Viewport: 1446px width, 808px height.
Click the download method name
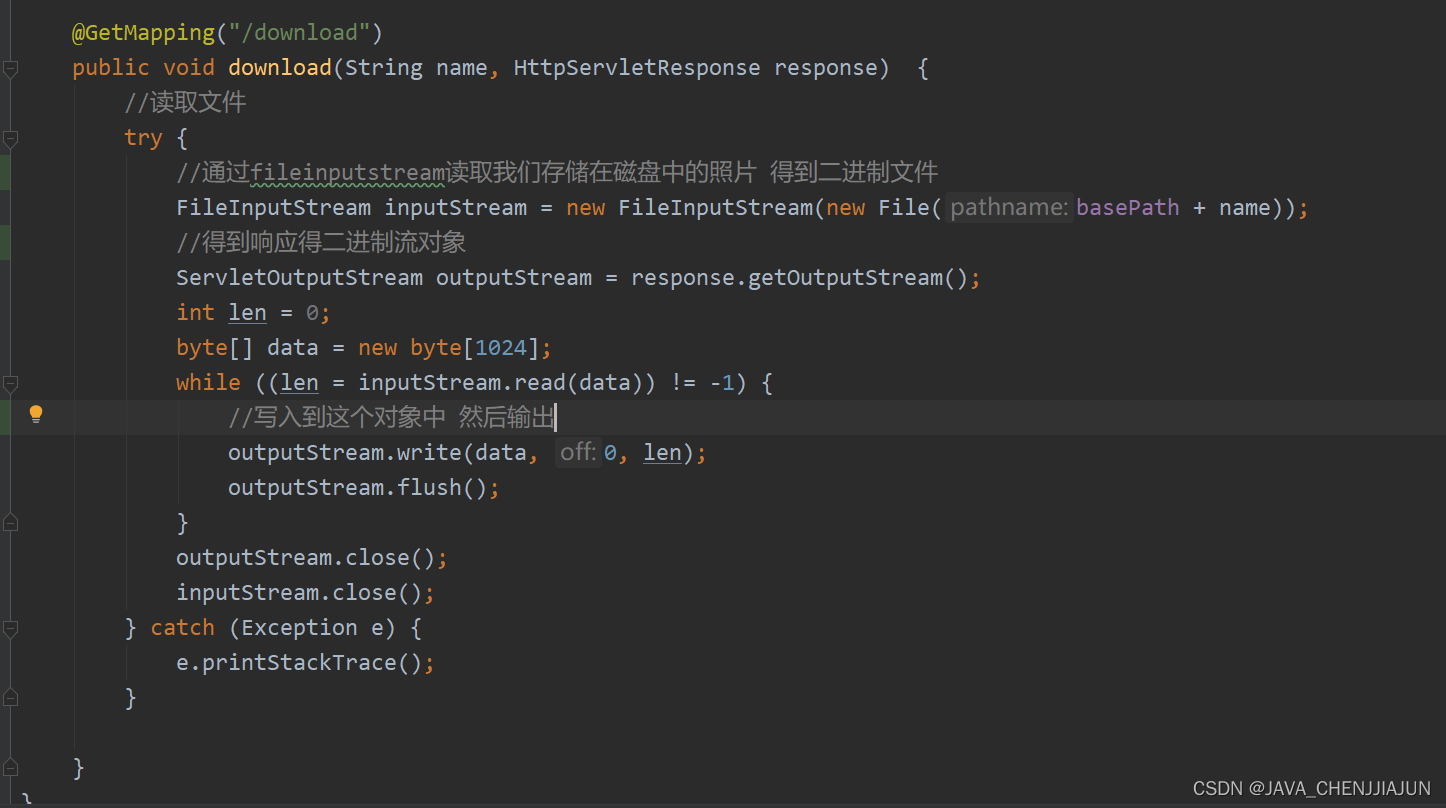280,68
